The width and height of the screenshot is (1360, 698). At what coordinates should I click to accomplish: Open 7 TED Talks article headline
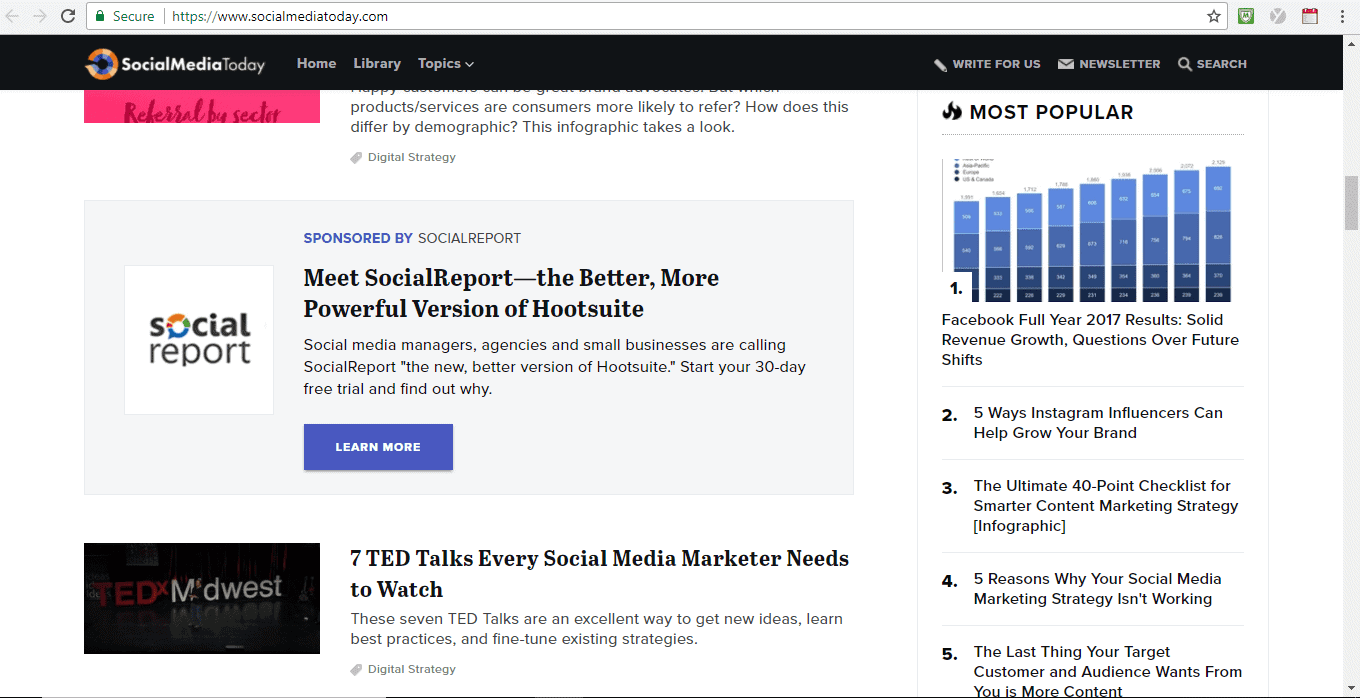click(x=600, y=574)
